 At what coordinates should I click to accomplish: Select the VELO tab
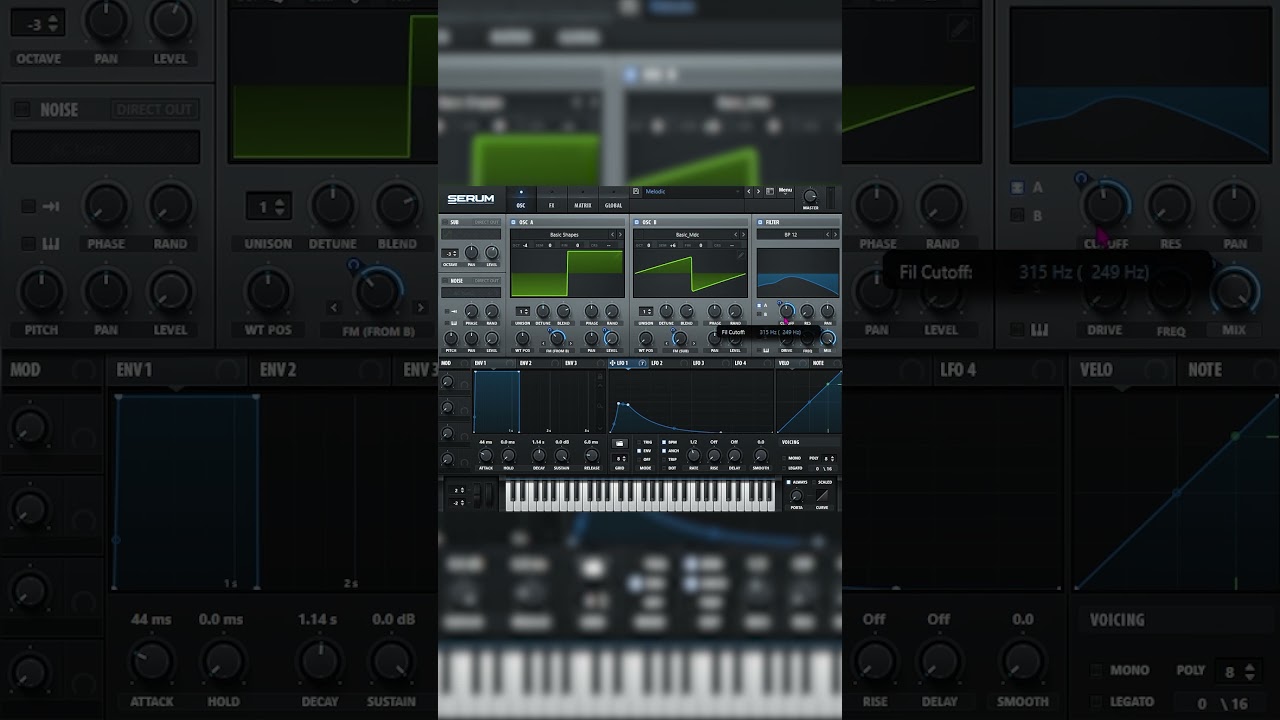[x=791, y=363]
